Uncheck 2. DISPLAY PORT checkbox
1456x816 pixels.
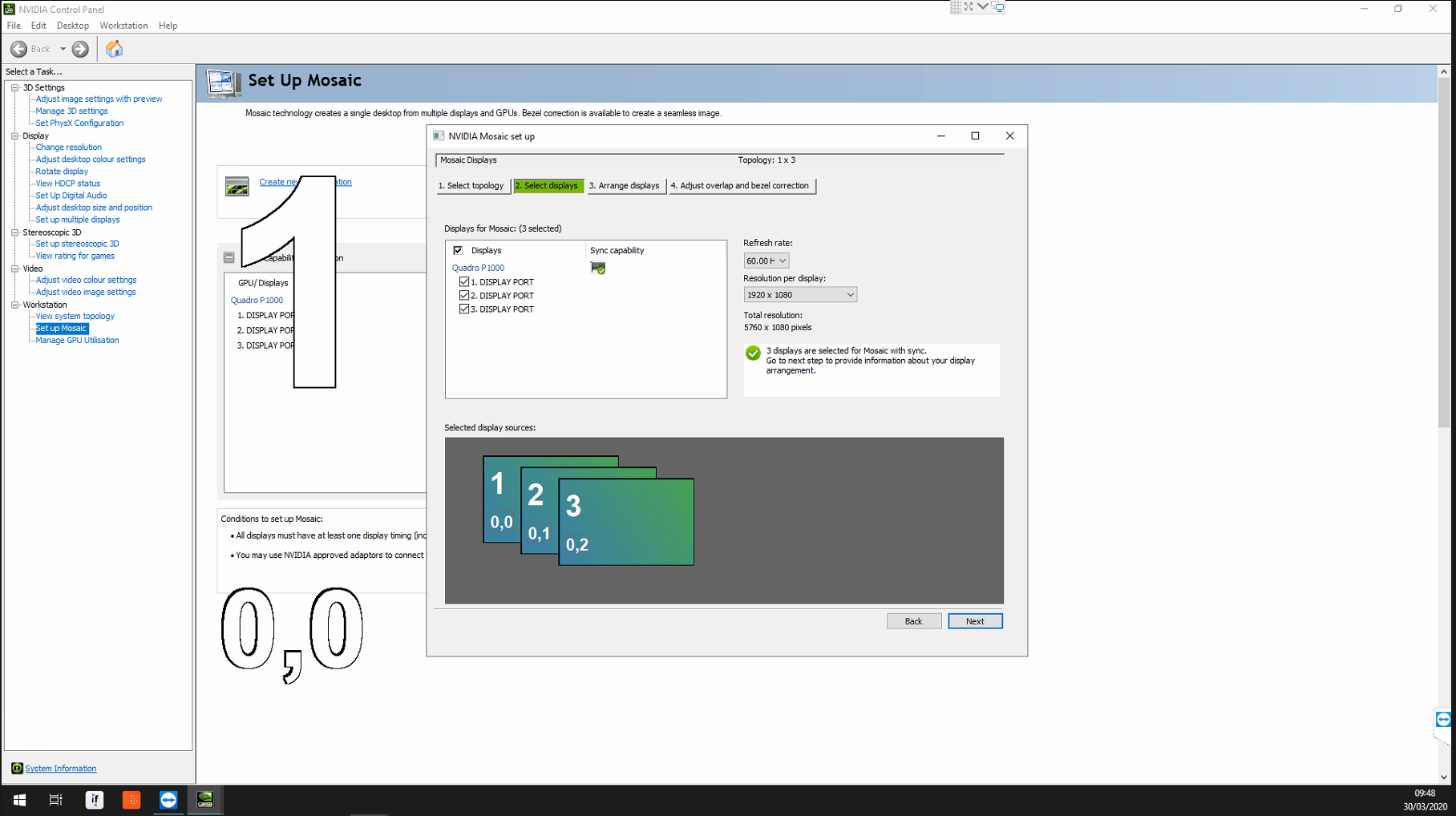click(464, 295)
